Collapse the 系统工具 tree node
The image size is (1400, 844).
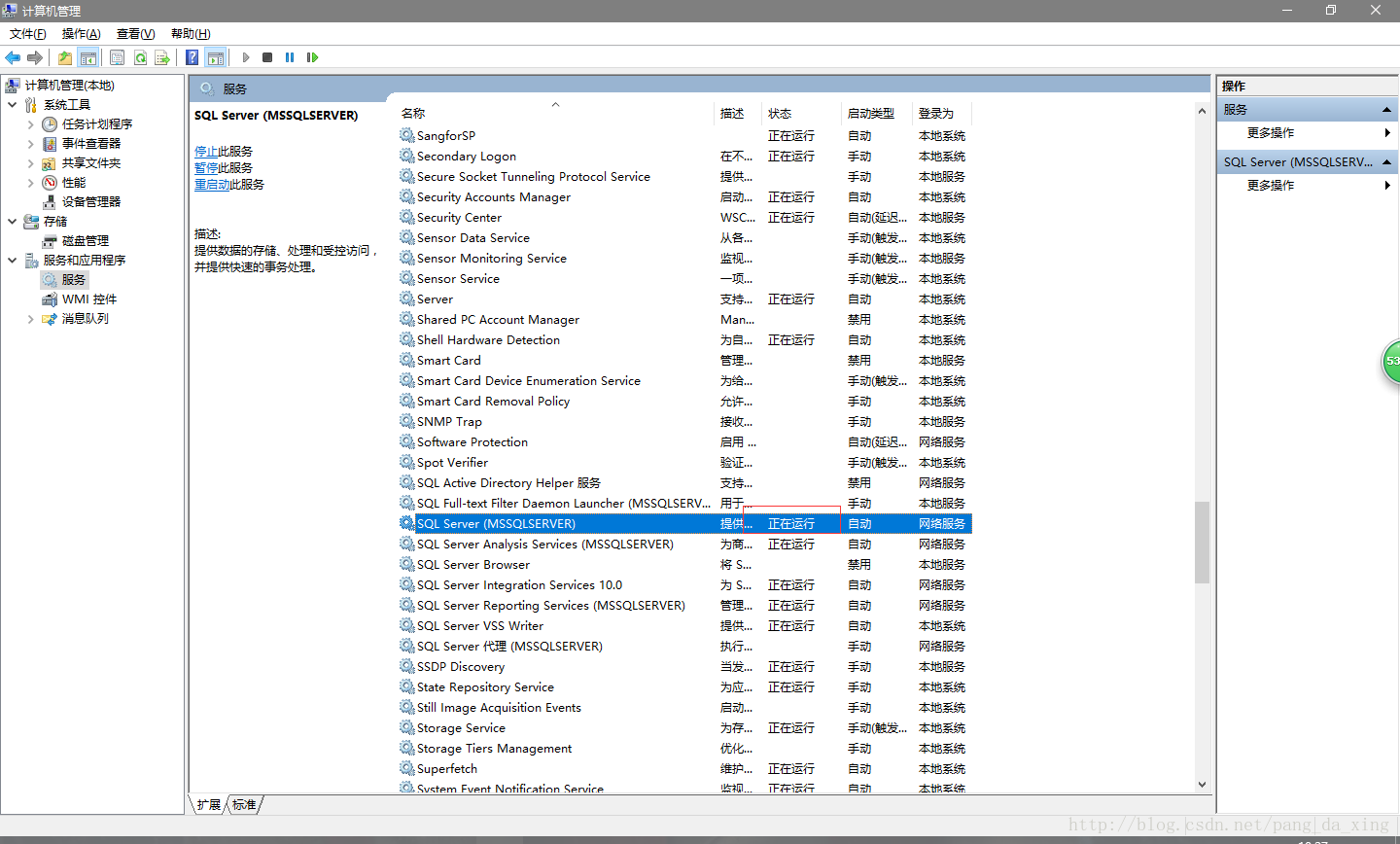[x=12, y=105]
